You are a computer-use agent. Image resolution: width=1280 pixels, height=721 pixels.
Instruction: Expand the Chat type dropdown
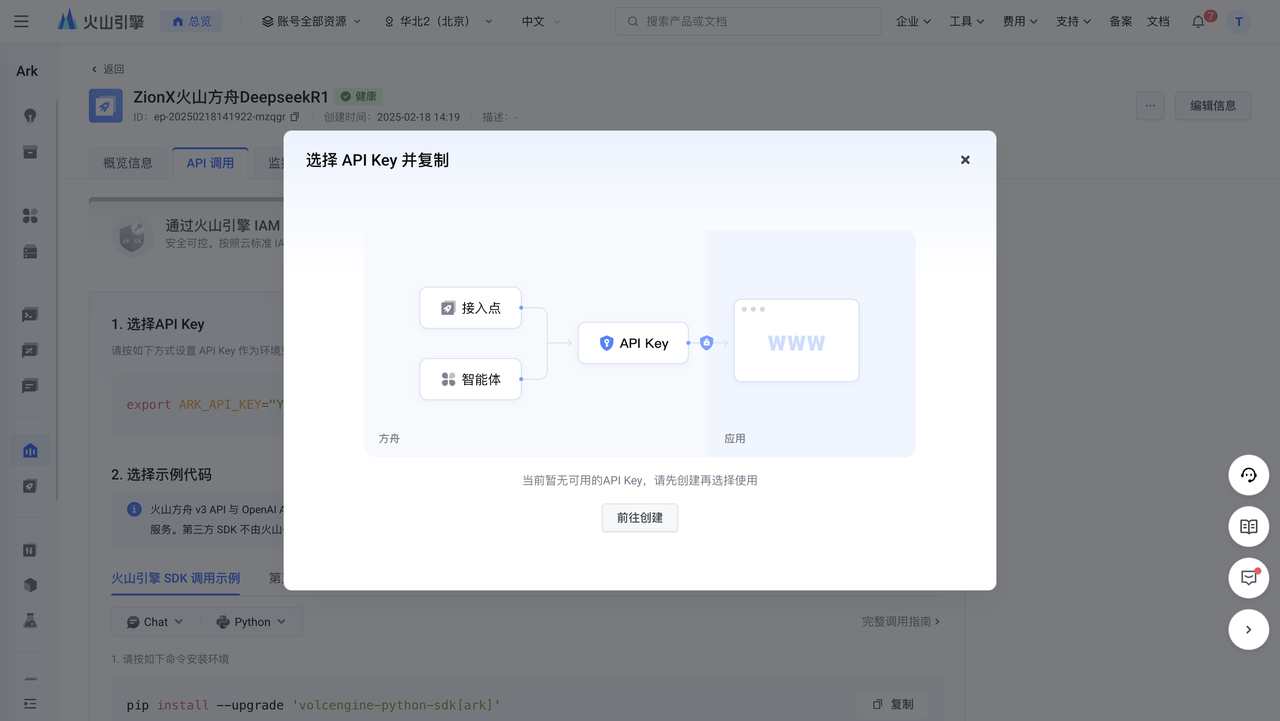pyautogui.click(x=155, y=622)
